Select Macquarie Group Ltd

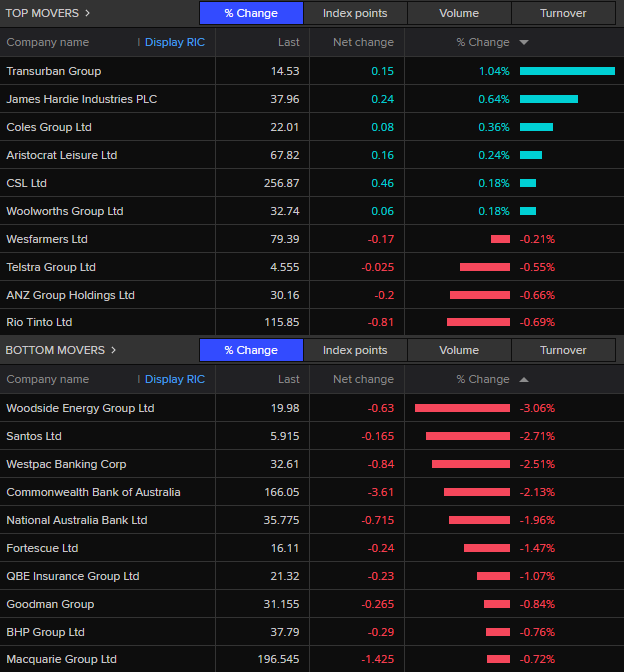pyautogui.click(x=61, y=659)
